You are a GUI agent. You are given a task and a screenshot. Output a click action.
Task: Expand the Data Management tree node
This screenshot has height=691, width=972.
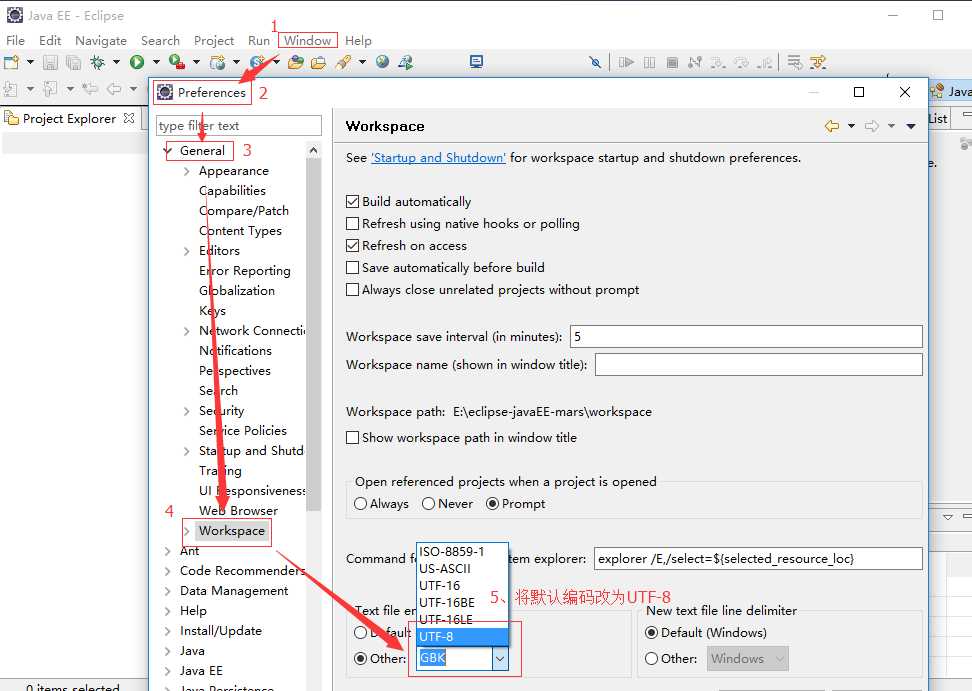click(167, 591)
